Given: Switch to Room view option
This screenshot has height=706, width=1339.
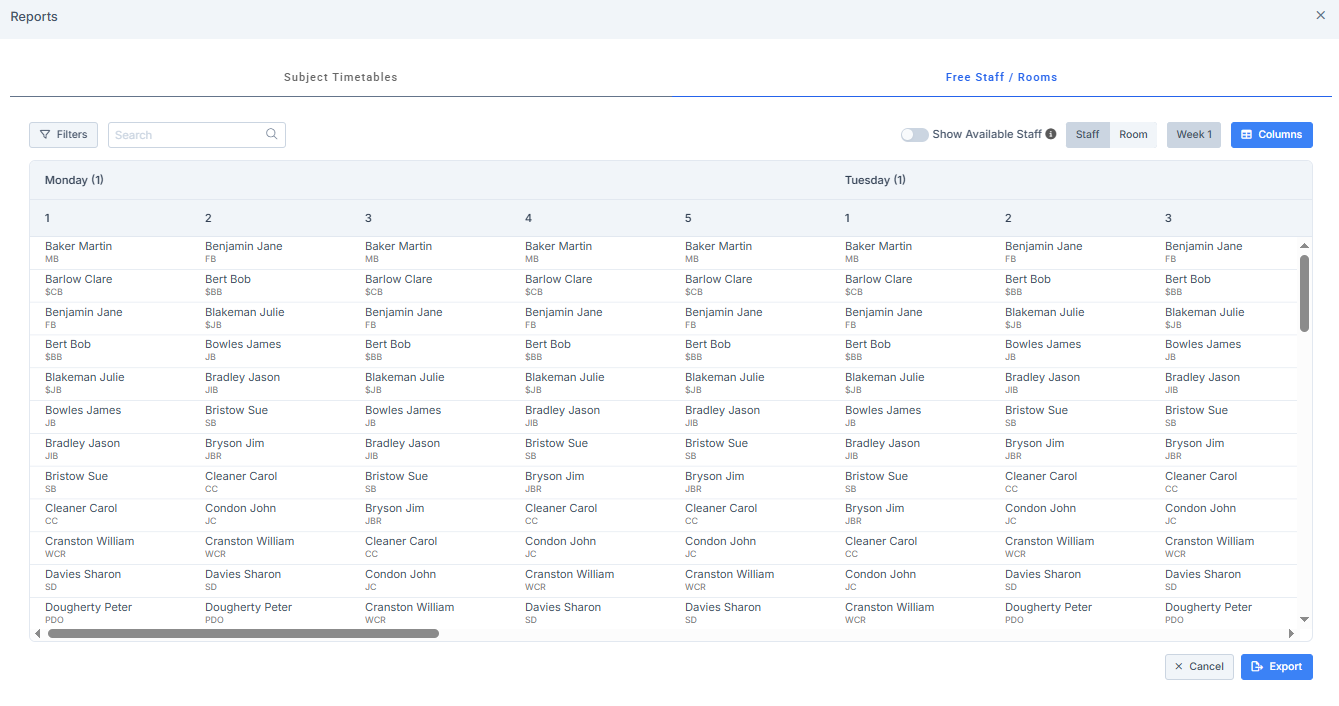Looking at the screenshot, I should point(1133,134).
